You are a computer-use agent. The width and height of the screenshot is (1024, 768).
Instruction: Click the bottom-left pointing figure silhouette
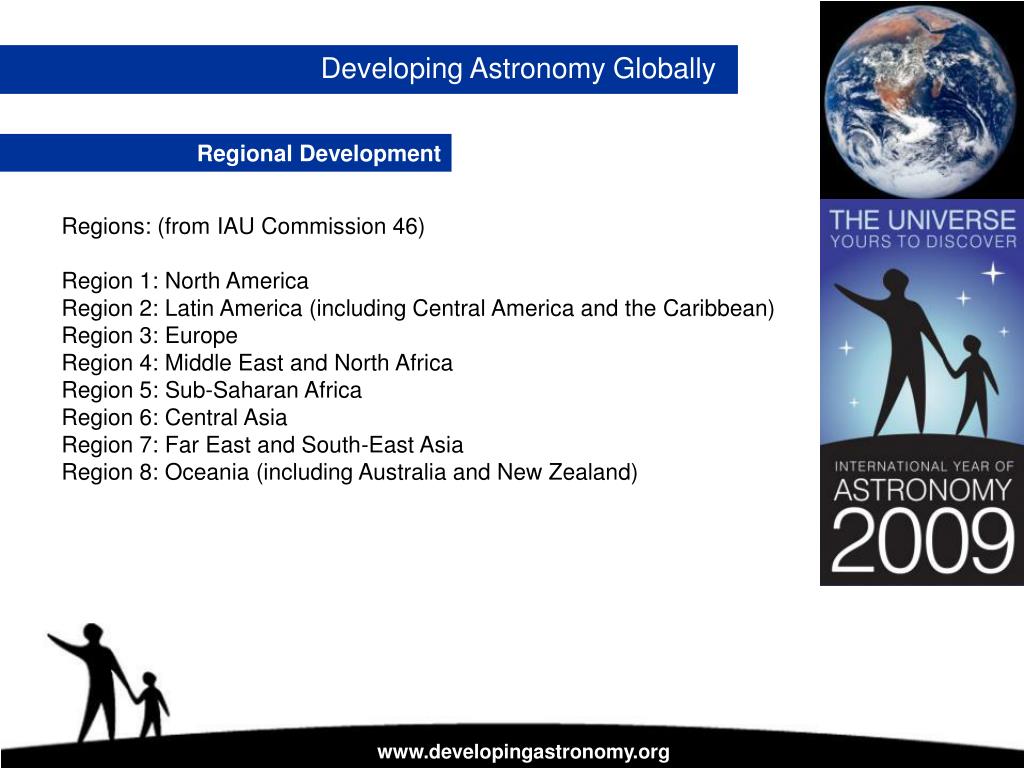[108, 682]
